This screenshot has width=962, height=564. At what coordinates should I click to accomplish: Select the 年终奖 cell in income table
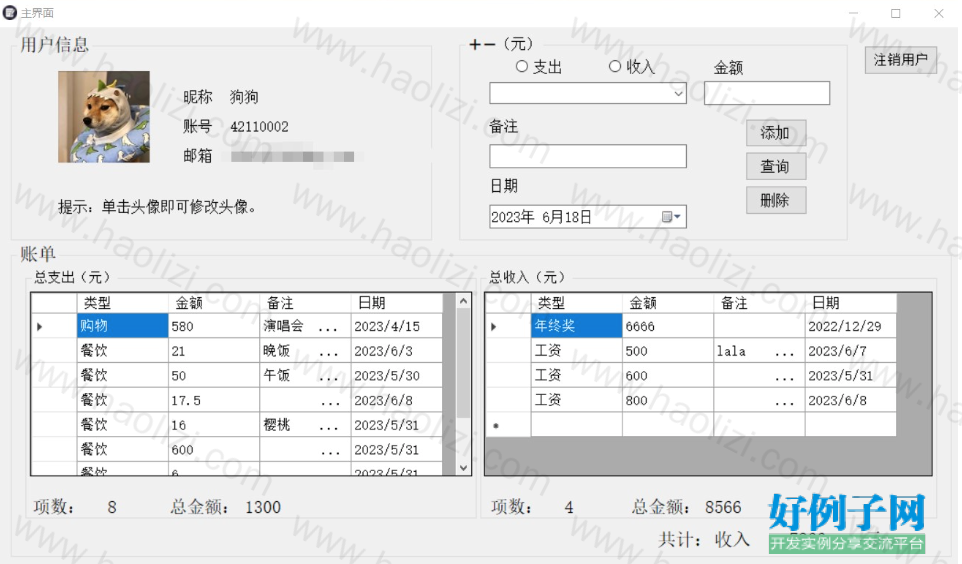[x=576, y=326]
